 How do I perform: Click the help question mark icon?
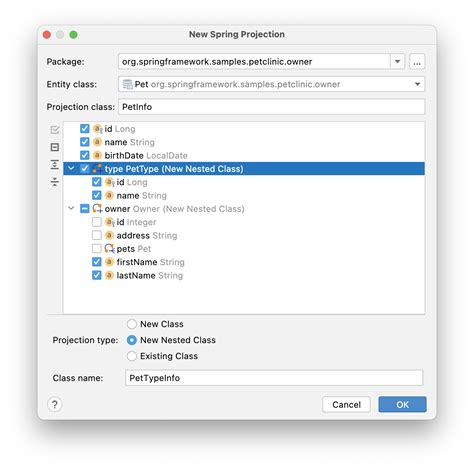point(55,404)
